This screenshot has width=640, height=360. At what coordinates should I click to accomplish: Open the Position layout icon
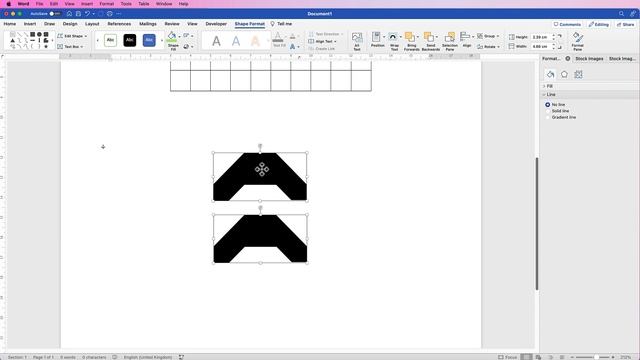click(376, 37)
